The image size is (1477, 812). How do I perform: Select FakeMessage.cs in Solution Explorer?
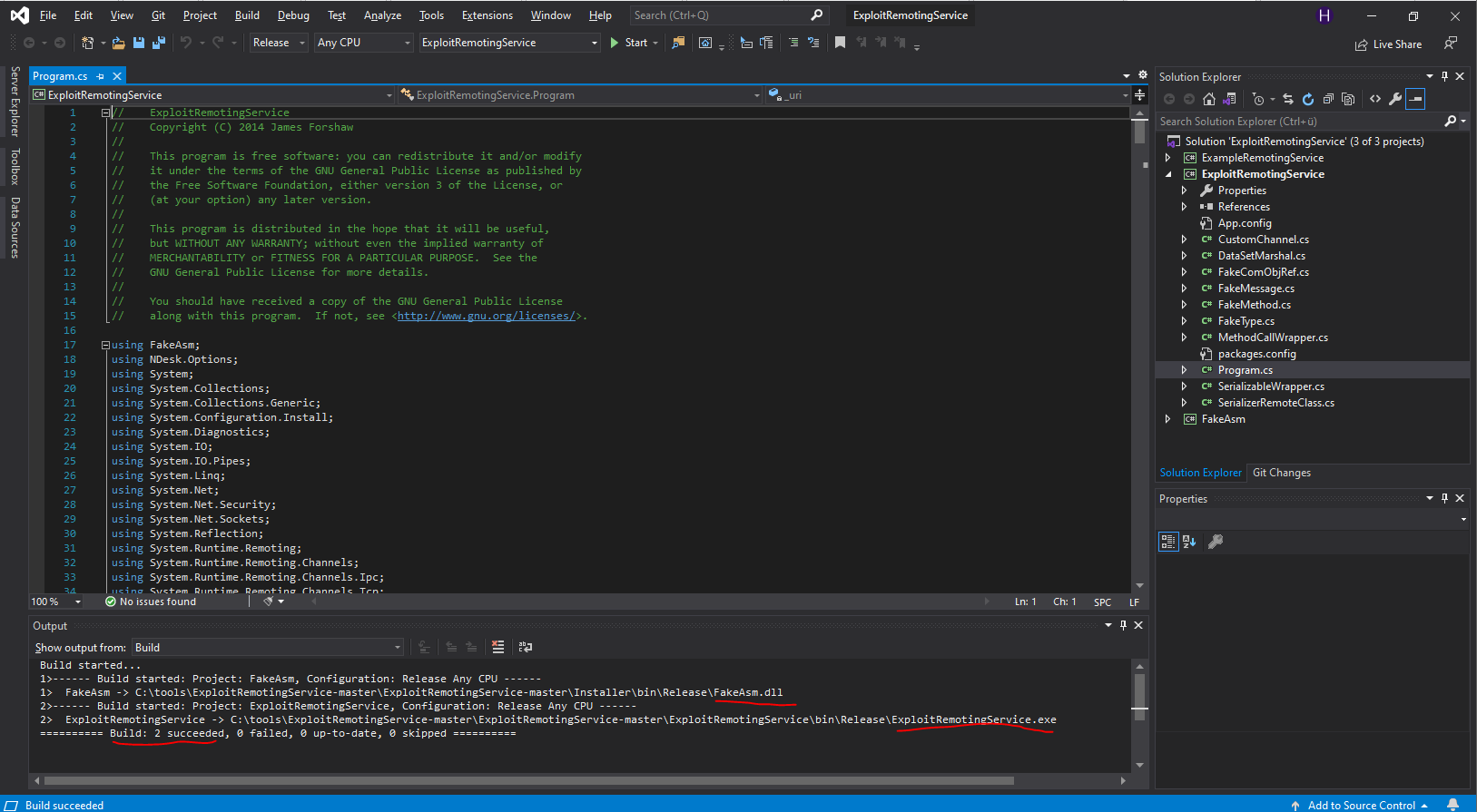click(x=1255, y=289)
